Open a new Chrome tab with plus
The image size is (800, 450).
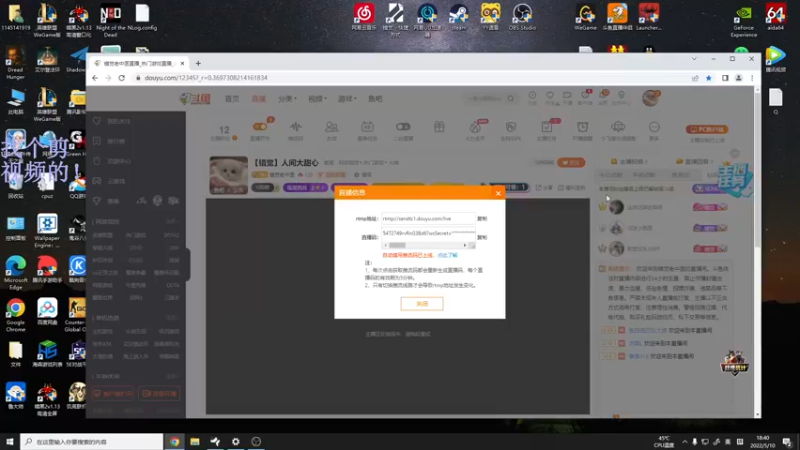point(198,64)
